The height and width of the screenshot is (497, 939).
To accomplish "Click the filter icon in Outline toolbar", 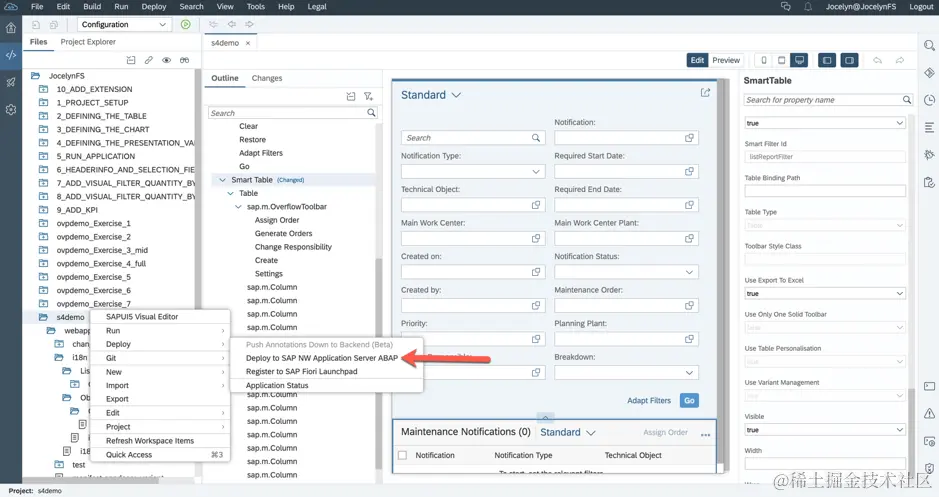I will pyautogui.click(x=368, y=96).
